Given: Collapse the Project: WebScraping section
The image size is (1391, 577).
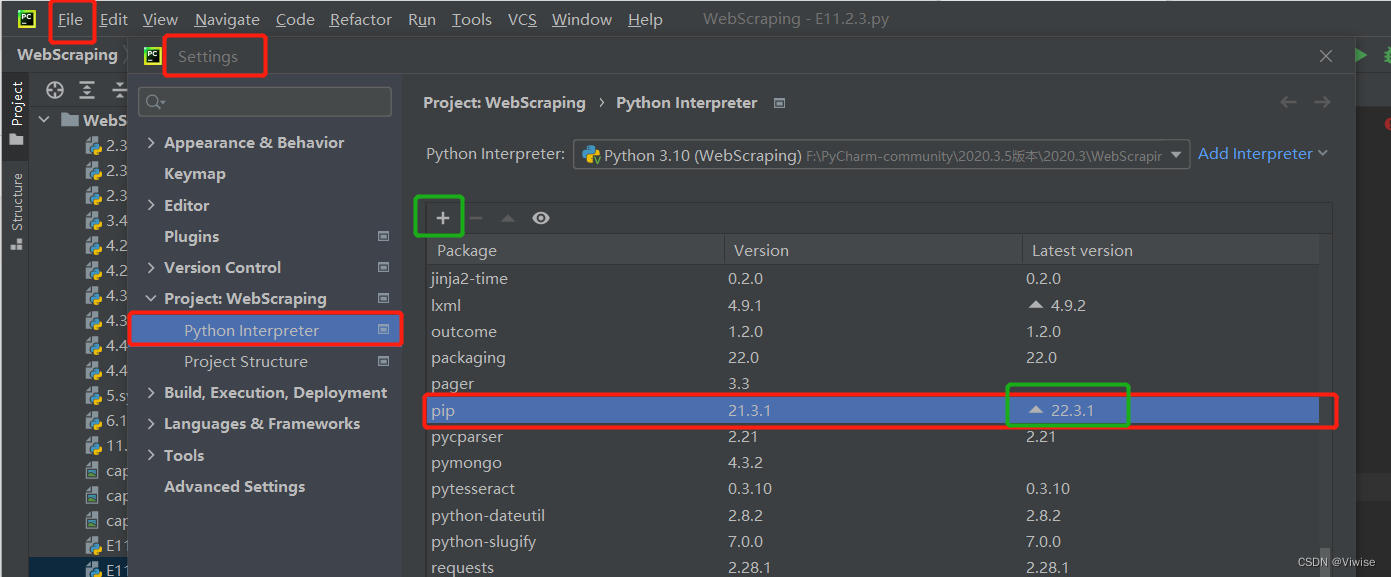Looking at the screenshot, I should tap(151, 298).
